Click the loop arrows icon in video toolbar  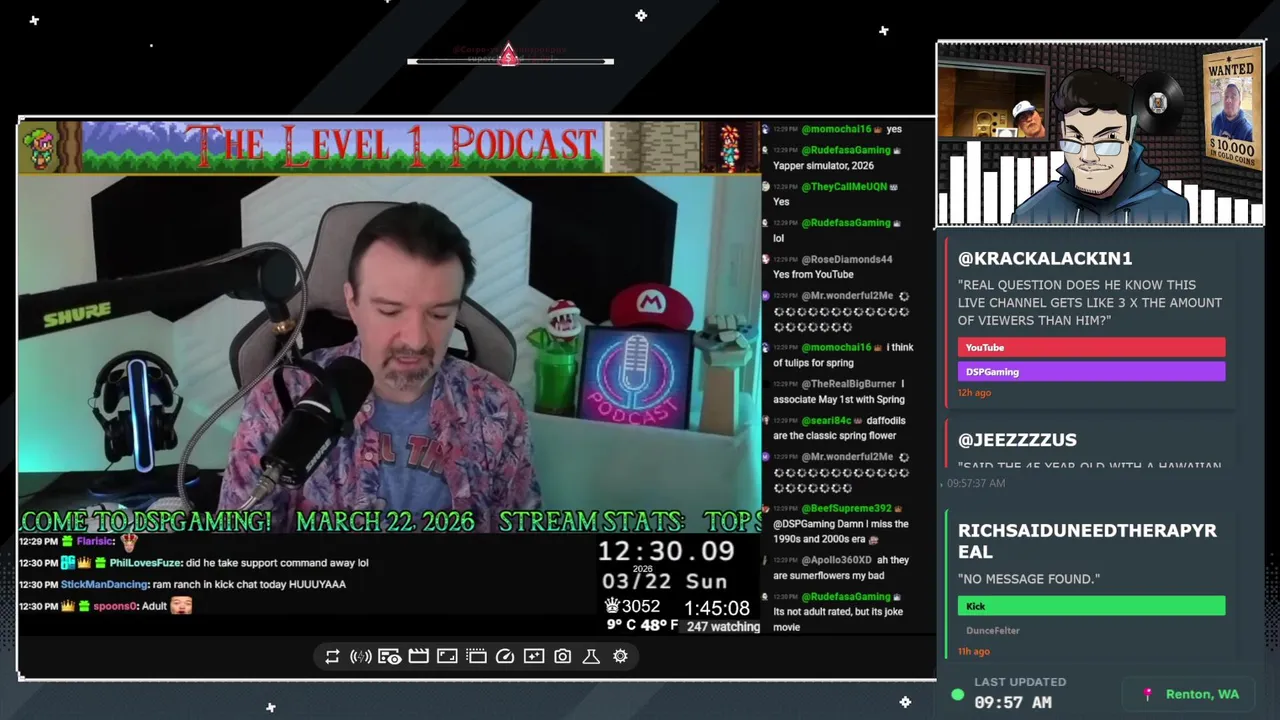point(332,656)
